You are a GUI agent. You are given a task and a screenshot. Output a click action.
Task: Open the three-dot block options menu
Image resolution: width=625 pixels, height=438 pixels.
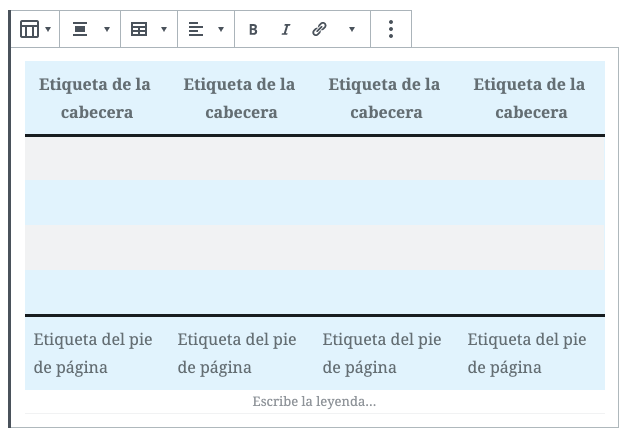coord(390,30)
